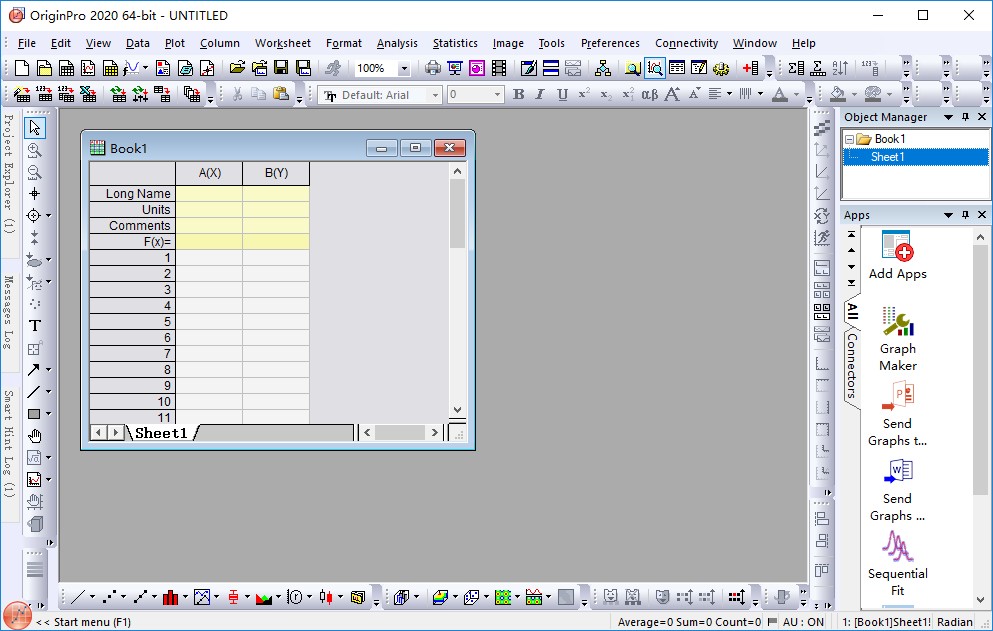The width and height of the screenshot is (993, 631).
Task: Select the Zoom In tool
Action: pyautogui.click(x=35, y=150)
